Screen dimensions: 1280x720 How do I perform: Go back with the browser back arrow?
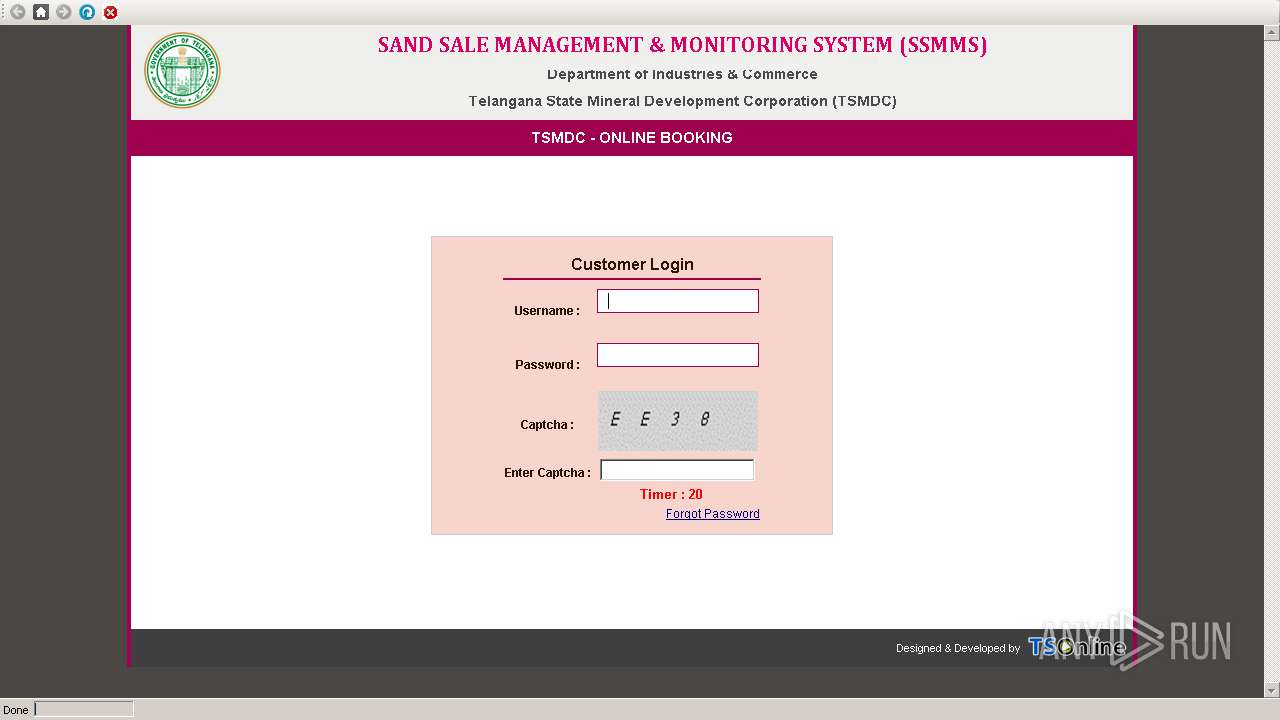click(17, 12)
